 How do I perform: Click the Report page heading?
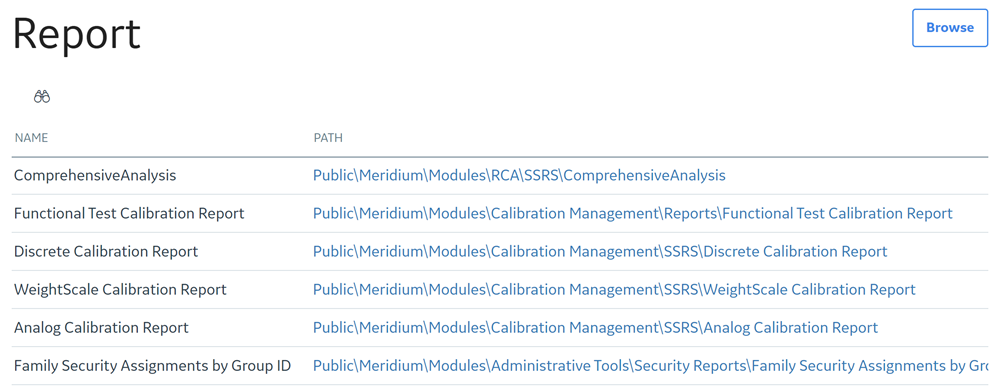point(77,33)
